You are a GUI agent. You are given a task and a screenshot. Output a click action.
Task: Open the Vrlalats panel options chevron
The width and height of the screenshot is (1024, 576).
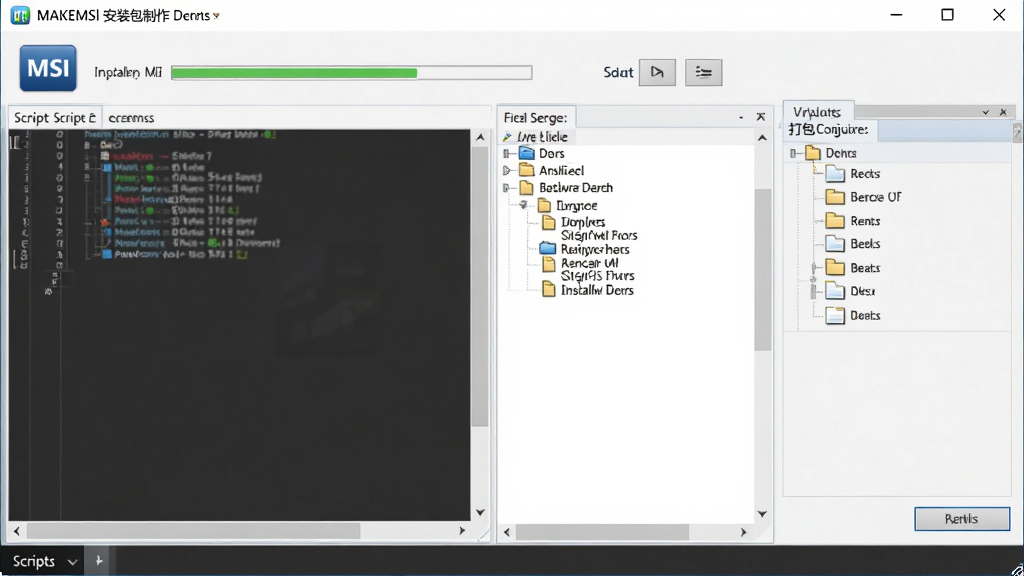[x=985, y=112]
